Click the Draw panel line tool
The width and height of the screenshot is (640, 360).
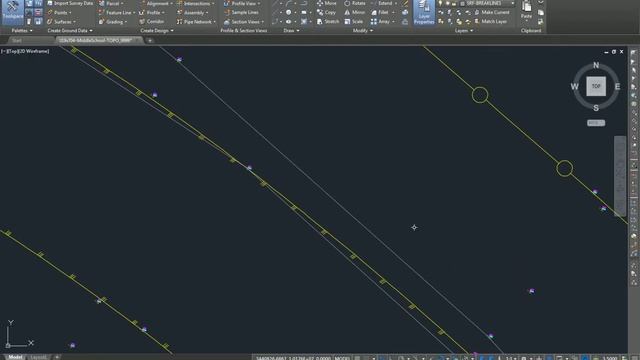tap(276, 3)
